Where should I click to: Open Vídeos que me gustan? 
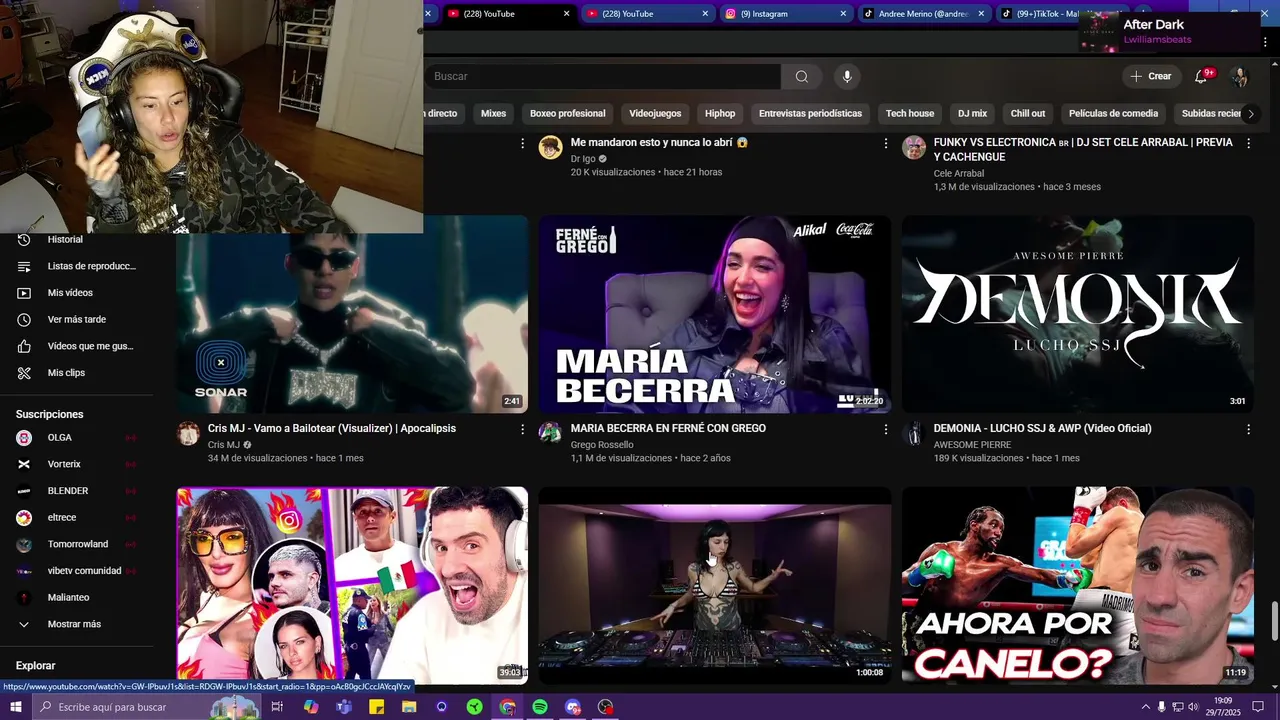77,346
